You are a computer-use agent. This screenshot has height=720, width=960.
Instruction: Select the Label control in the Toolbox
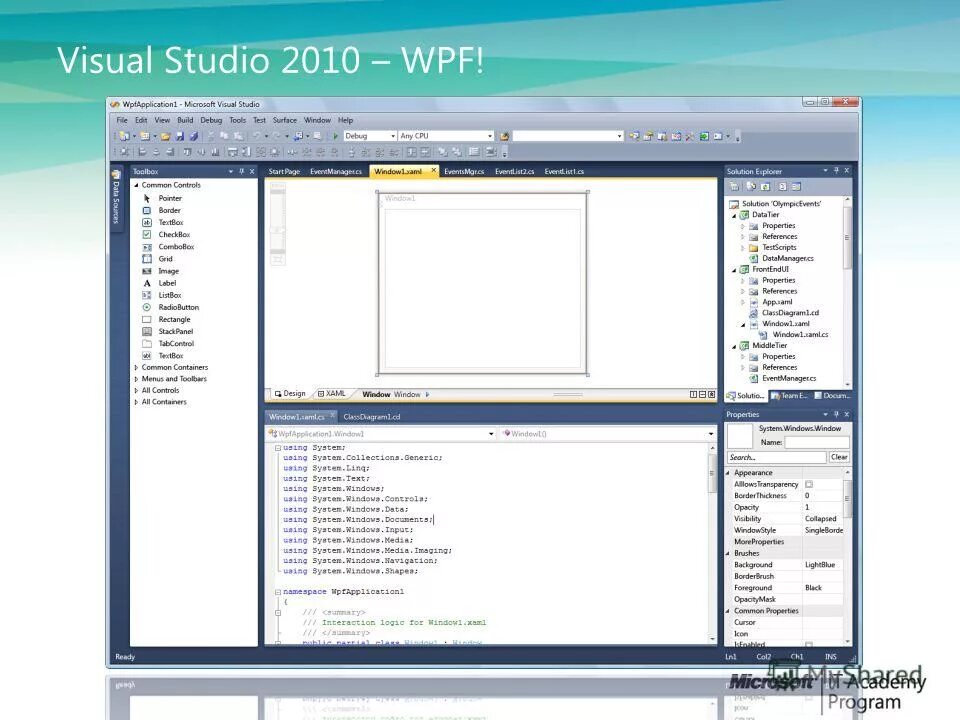(x=166, y=282)
